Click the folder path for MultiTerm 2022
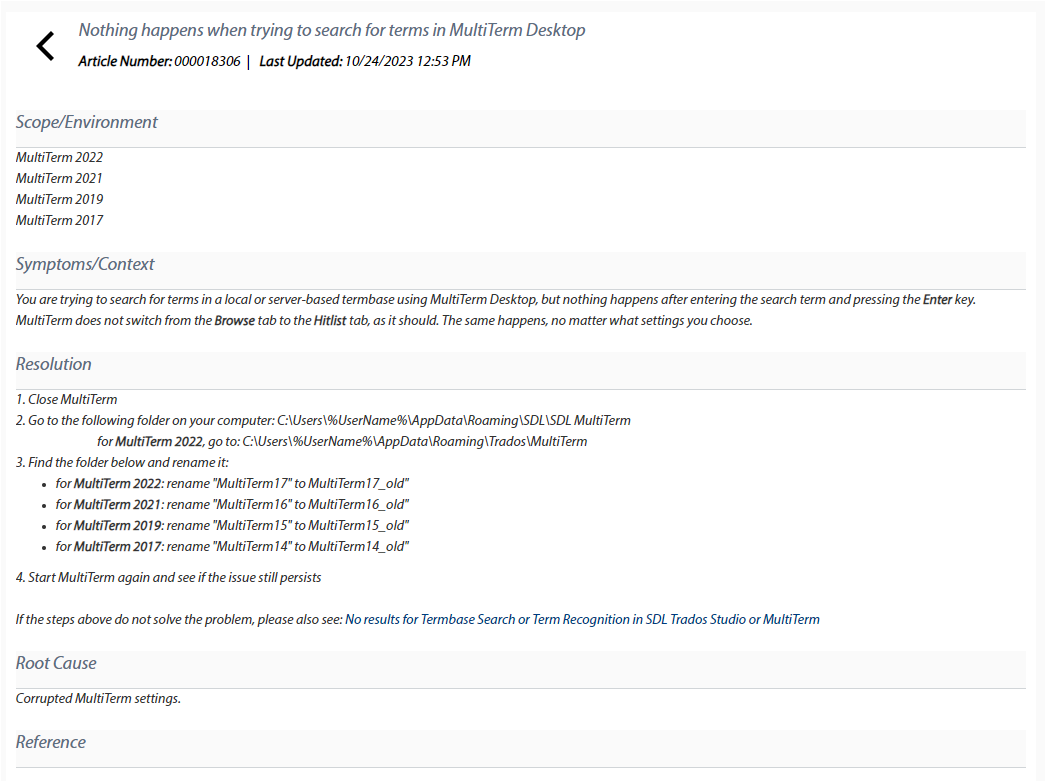The height and width of the screenshot is (782, 1046). pyautogui.click(x=342, y=441)
